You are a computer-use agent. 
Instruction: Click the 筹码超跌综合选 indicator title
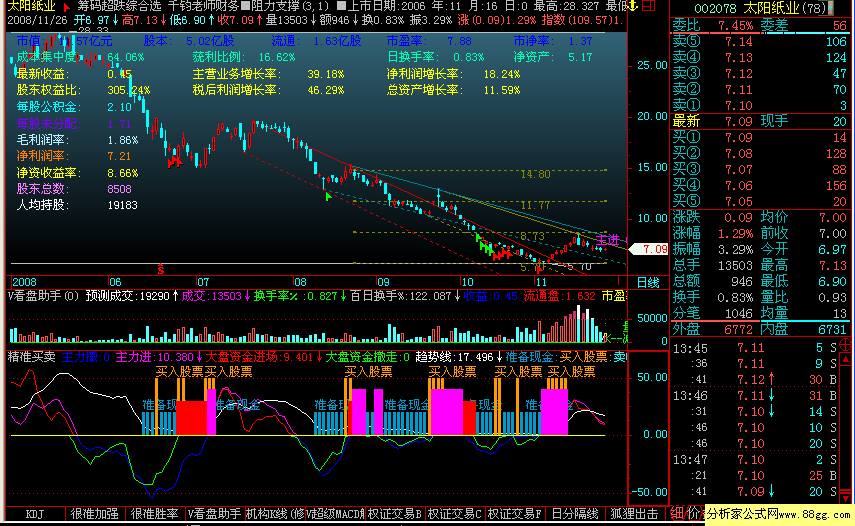coord(119,7)
